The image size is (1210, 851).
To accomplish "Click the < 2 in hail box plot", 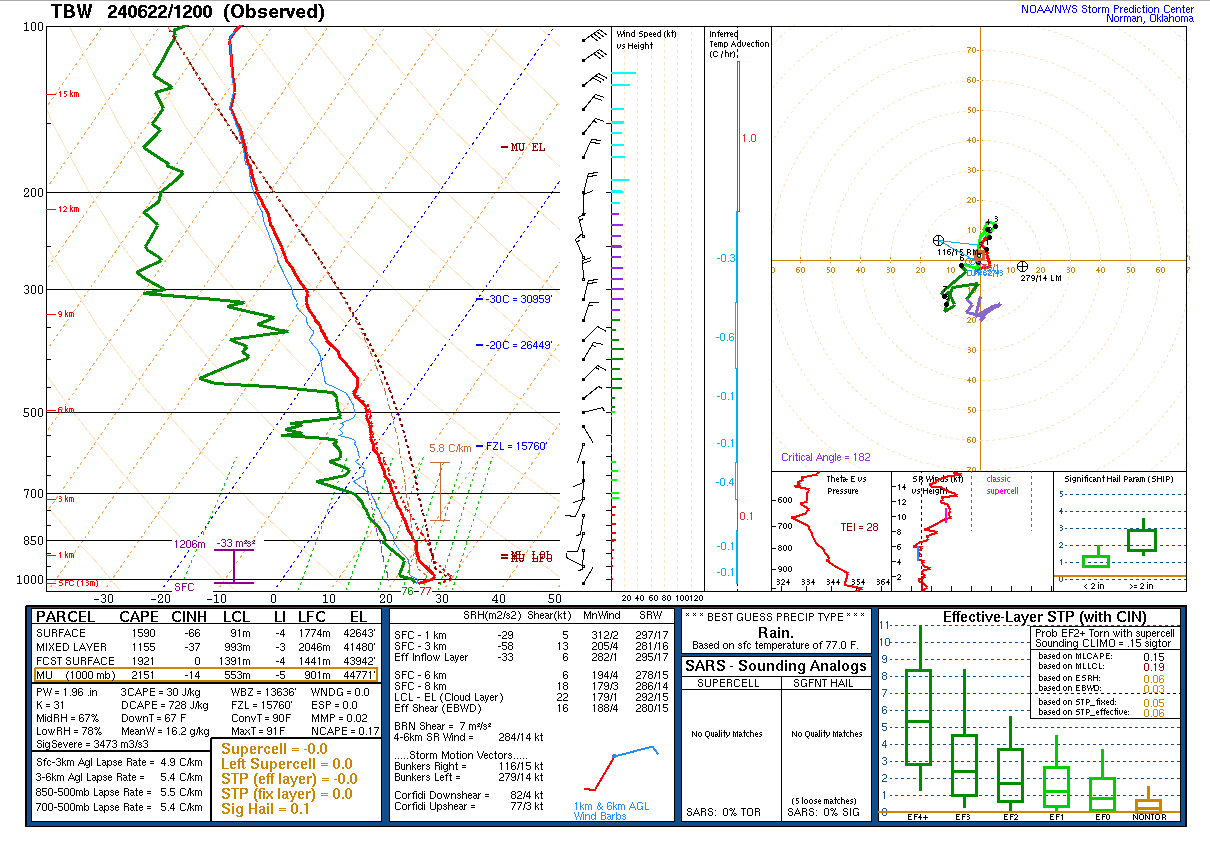I will tap(1096, 561).
